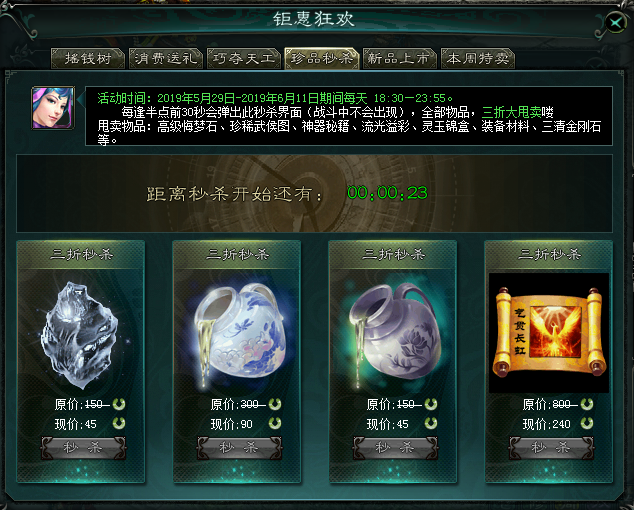Screen dimensions: 634x510
Task: Click 秒杀 button under grey lotus jar
Action: [395, 448]
